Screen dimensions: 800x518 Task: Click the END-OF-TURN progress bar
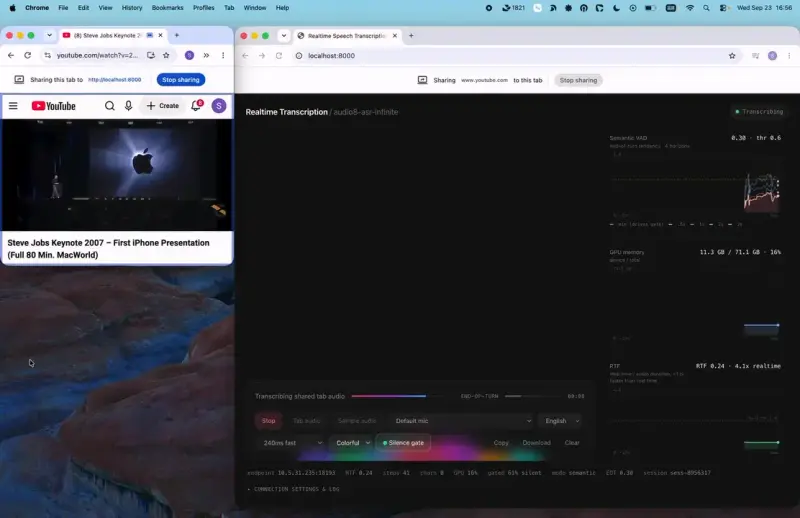pos(532,396)
